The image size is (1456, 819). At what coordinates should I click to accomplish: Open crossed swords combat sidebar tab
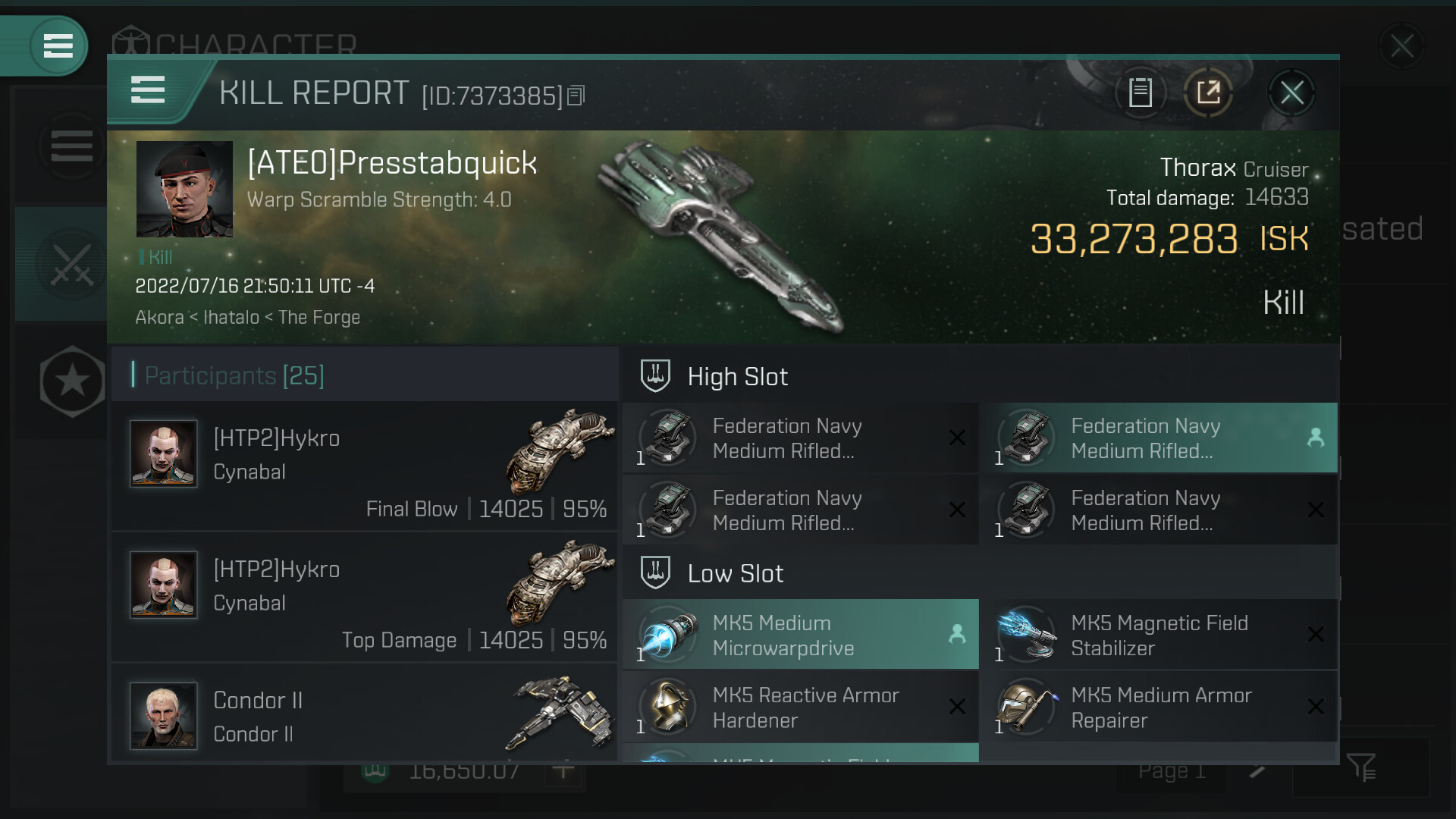pos(71,265)
